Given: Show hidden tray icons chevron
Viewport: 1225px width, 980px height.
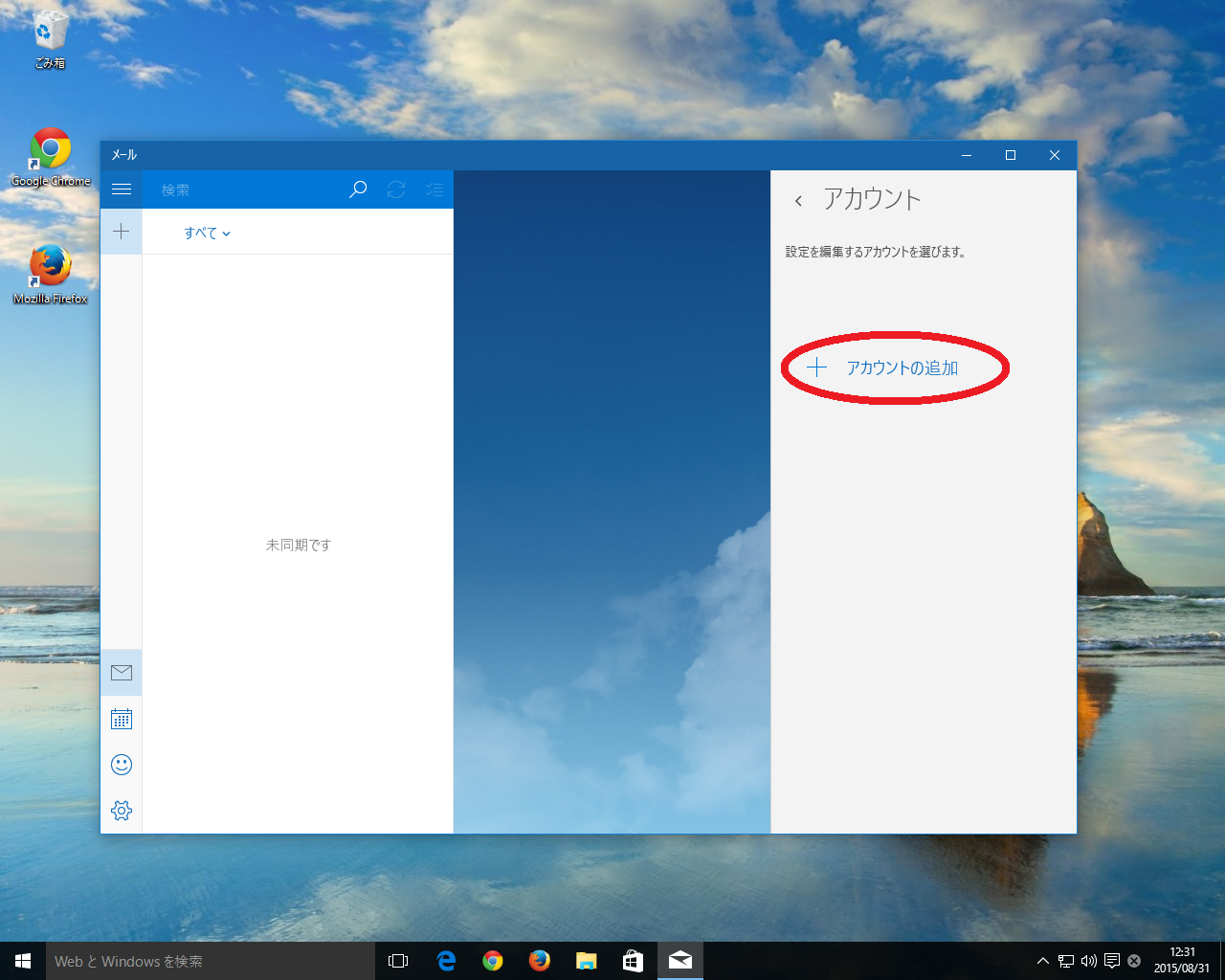Looking at the screenshot, I should (x=1043, y=961).
